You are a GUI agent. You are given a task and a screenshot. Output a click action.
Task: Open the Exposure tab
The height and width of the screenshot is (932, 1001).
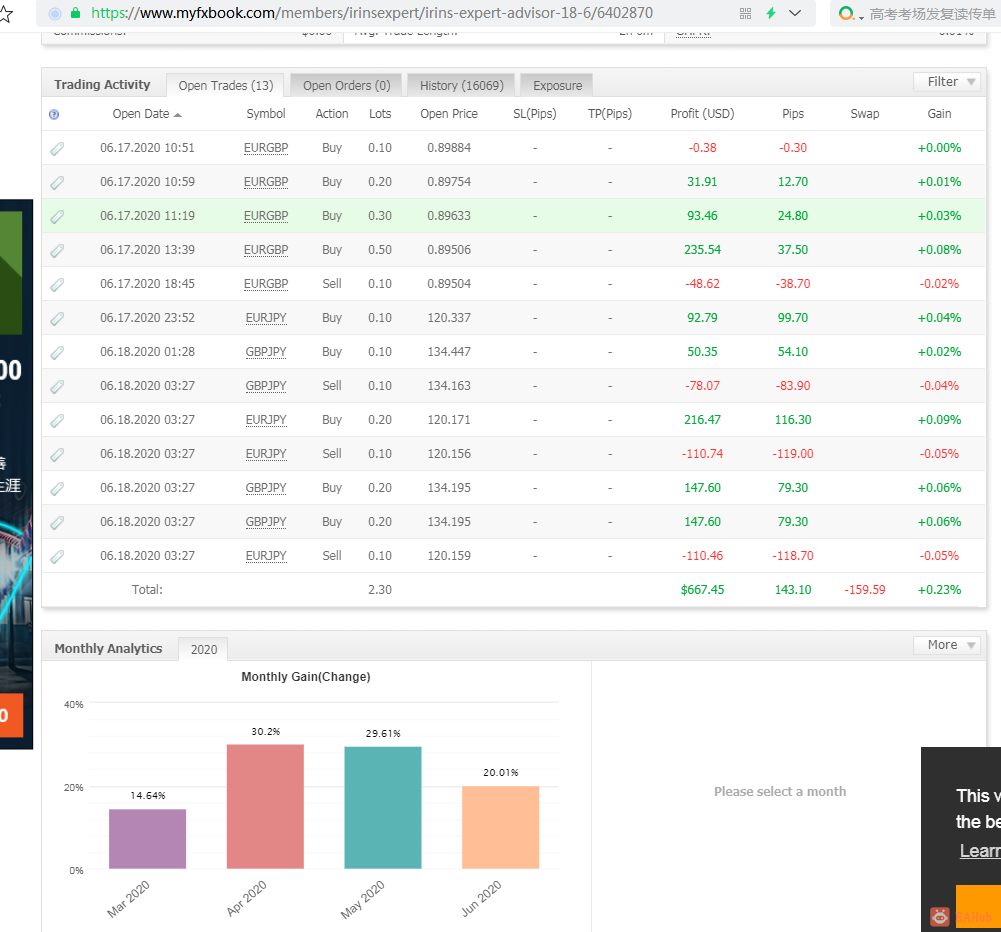[x=557, y=86]
